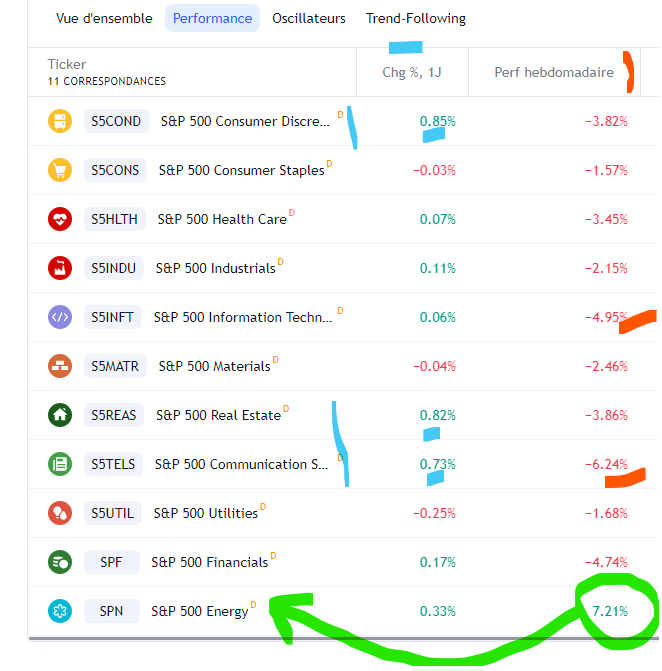662x671 pixels.
Task: Select S&P 500 Consumer Discre... name
Action: tap(245, 122)
